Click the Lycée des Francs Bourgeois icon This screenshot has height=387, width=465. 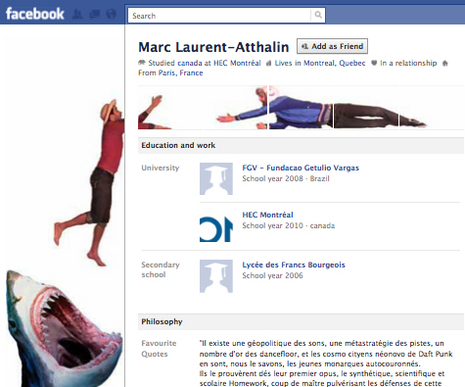[x=216, y=276]
